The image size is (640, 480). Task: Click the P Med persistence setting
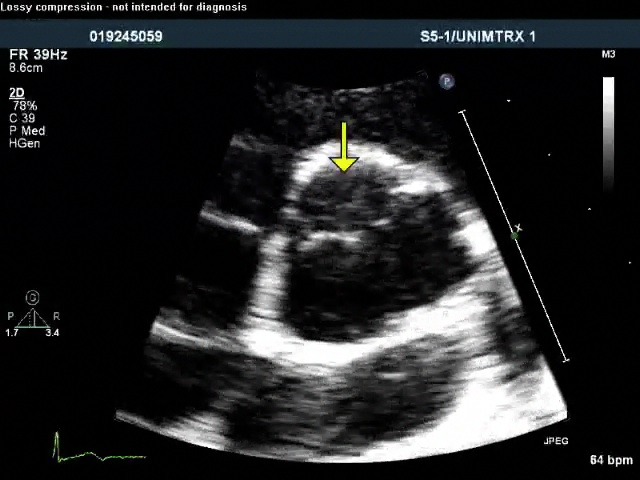tap(27, 131)
